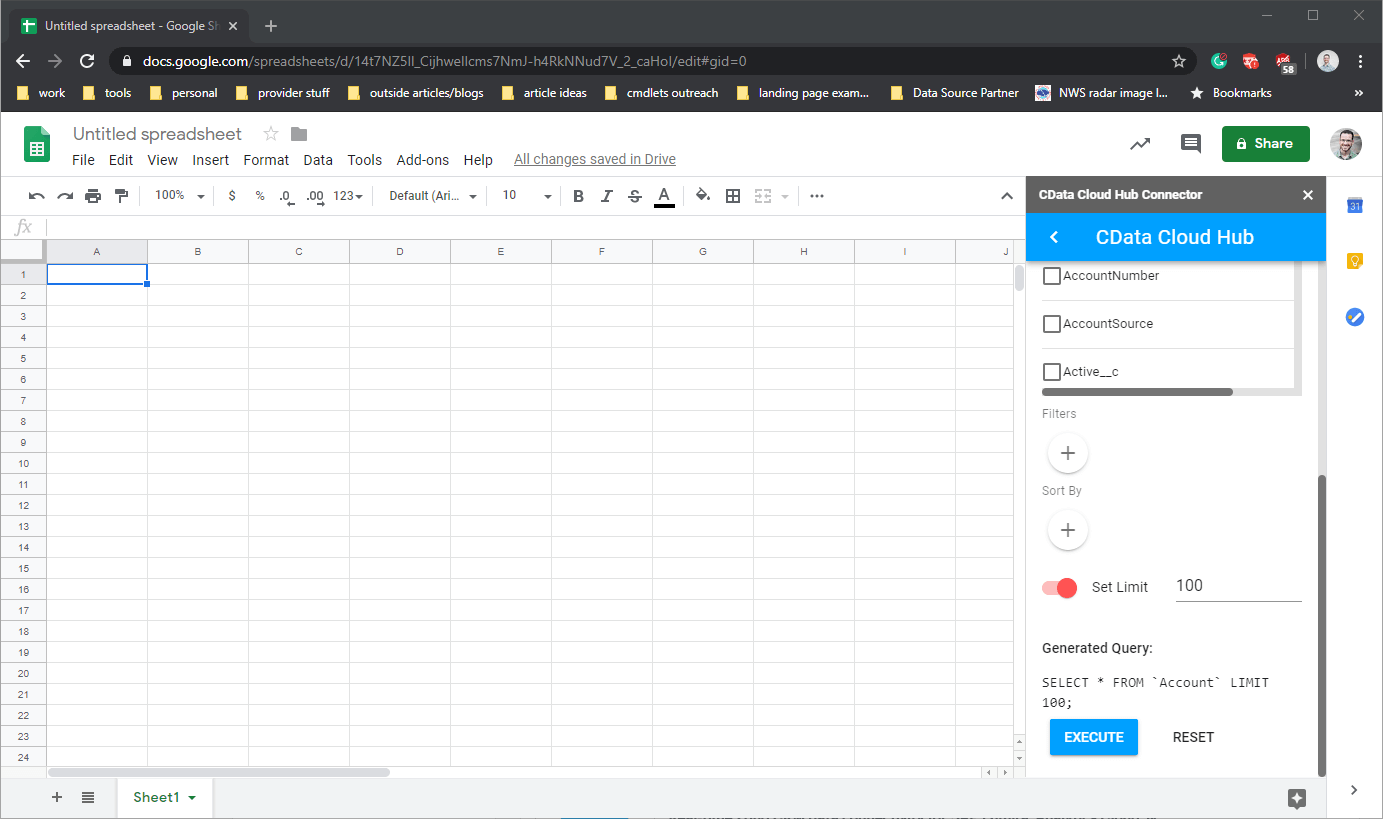Open the font size dropdown
1383x819 pixels.
coord(526,196)
